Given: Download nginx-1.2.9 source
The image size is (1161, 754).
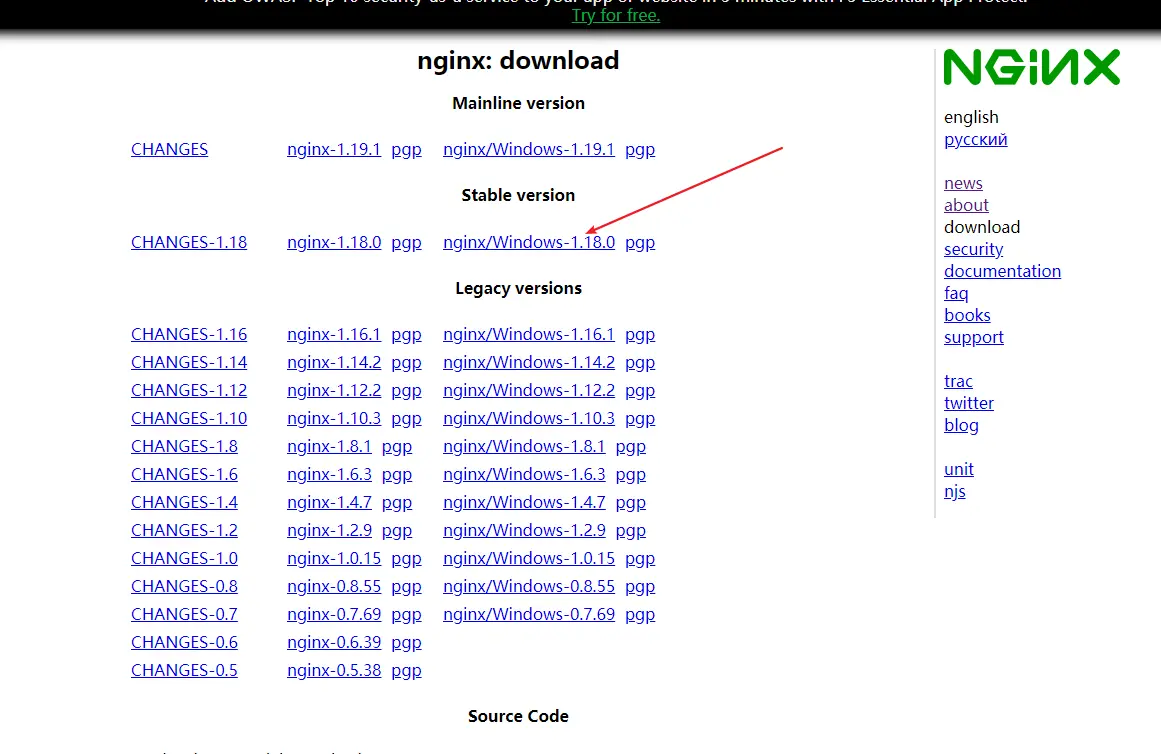Looking at the screenshot, I should point(329,530).
